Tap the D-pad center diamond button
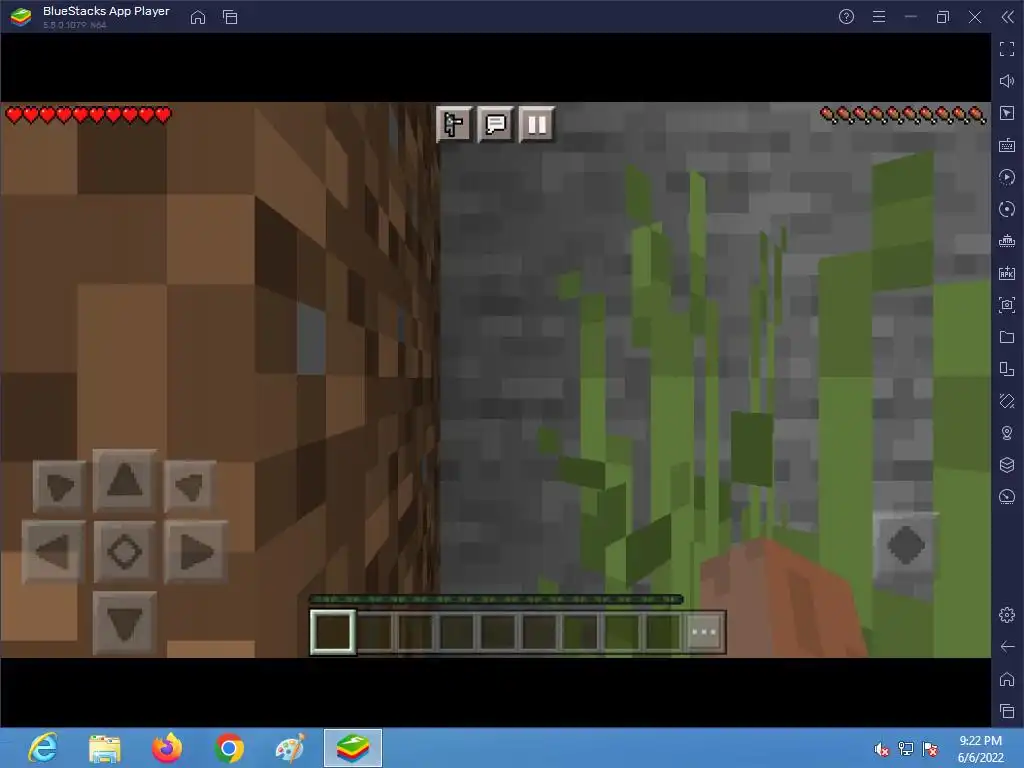 [125, 552]
